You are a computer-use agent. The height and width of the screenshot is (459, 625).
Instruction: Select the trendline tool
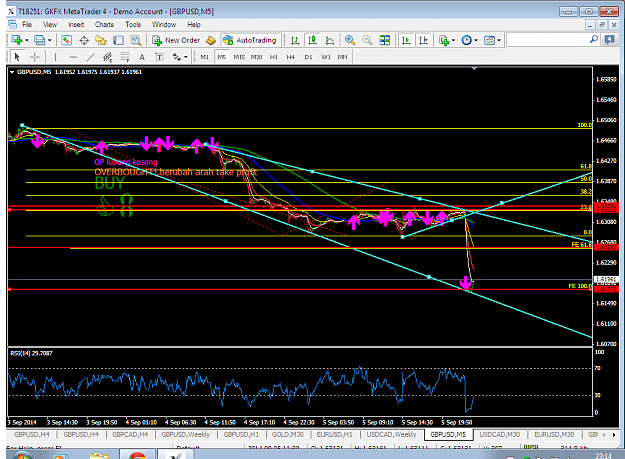[90, 57]
